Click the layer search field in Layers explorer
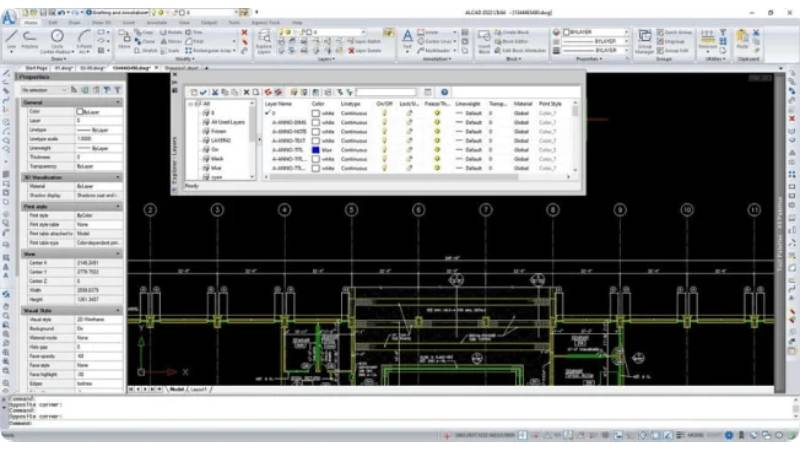Viewport: 800px width, 450px height. [386, 92]
